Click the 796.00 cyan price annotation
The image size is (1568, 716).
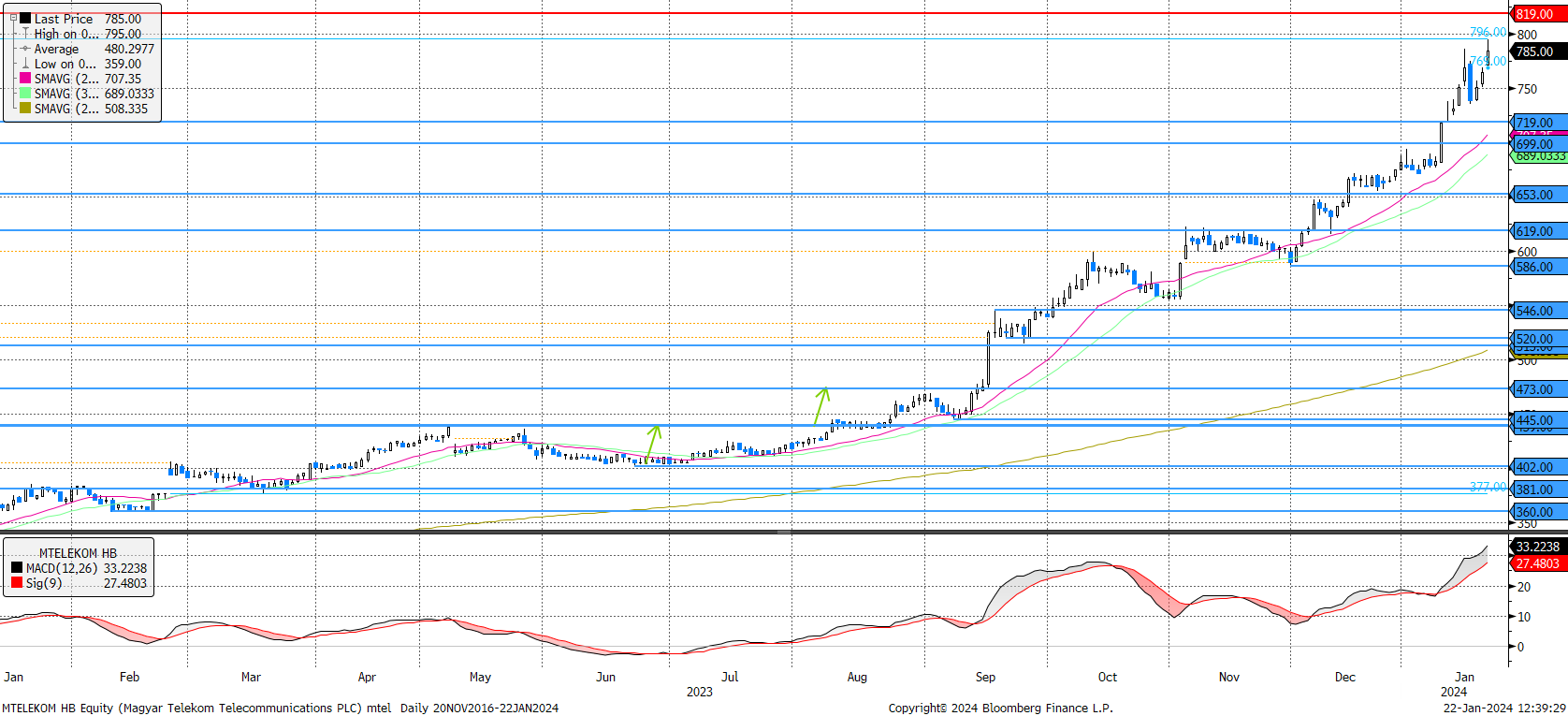(1488, 32)
